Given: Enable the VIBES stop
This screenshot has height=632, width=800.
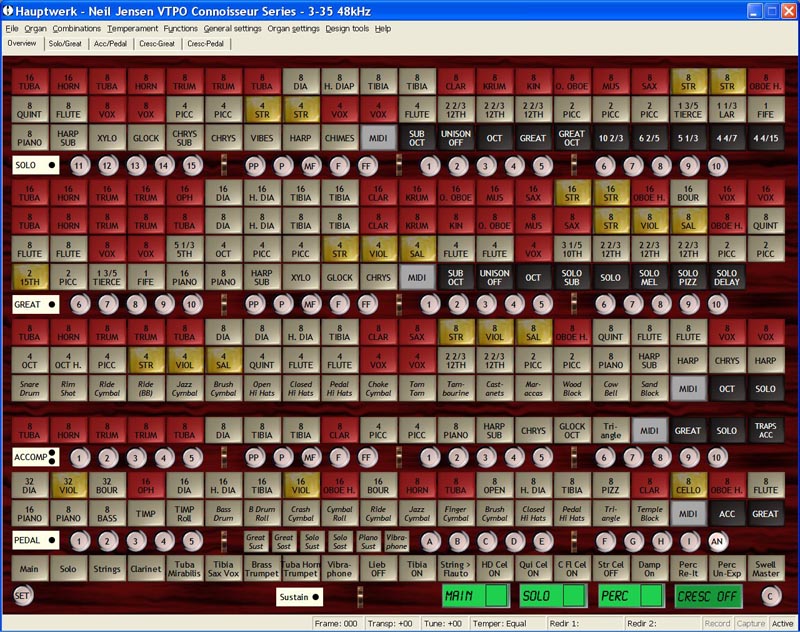Looking at the screenshot, I should [262, 138].
